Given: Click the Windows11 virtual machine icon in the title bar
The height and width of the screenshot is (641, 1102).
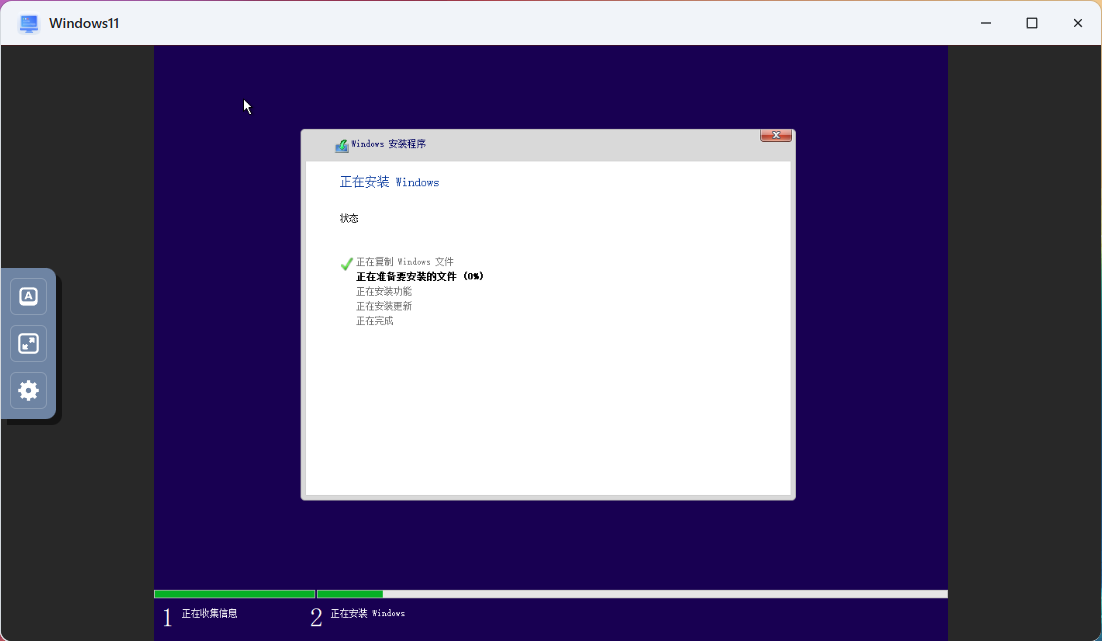Looking at the screenshot, I should point(29,23).
